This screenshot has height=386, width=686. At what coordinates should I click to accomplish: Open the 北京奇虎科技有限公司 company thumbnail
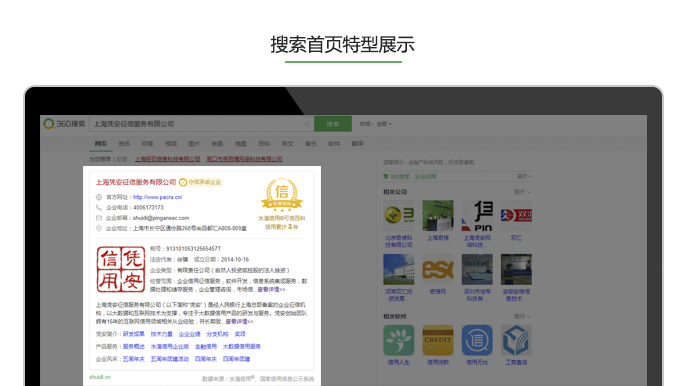pyautogui.click(x=399, y=215)
